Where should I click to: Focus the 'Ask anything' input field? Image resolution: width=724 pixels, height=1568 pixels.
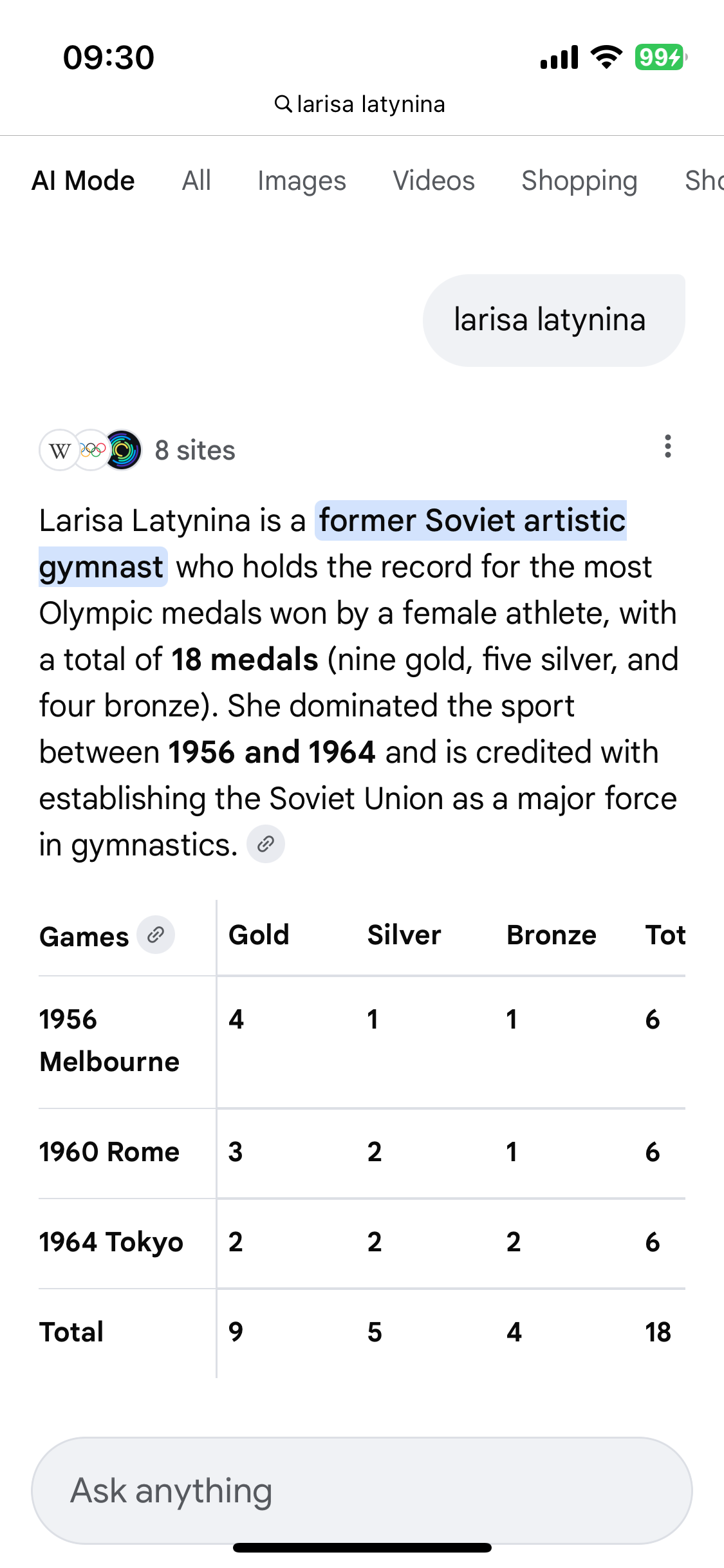pyautogui.click(x=362, y=1490)
